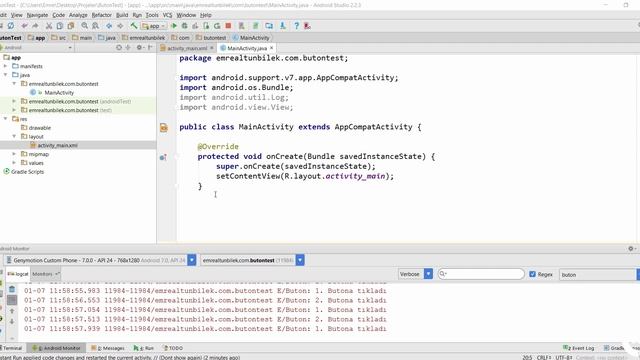This screenshot has width=640, height=360.
Task: Click the down arrow in logcat sidebar
Action: (12, 321)
